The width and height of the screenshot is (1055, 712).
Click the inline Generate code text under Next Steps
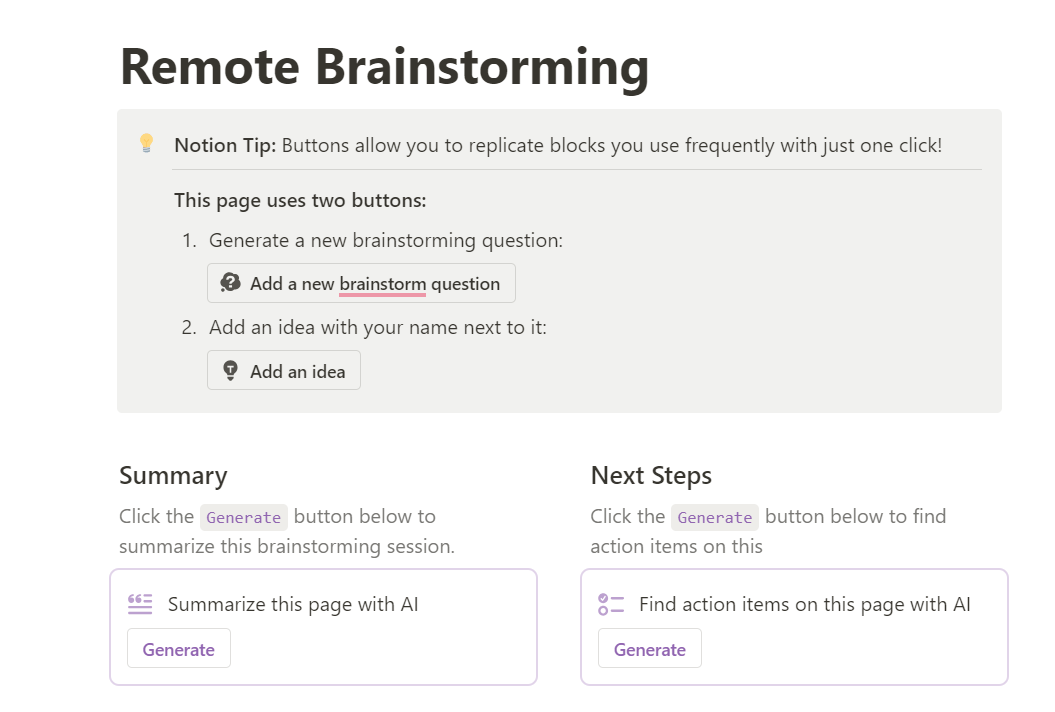pyautogui.click(x=714, y=517)
